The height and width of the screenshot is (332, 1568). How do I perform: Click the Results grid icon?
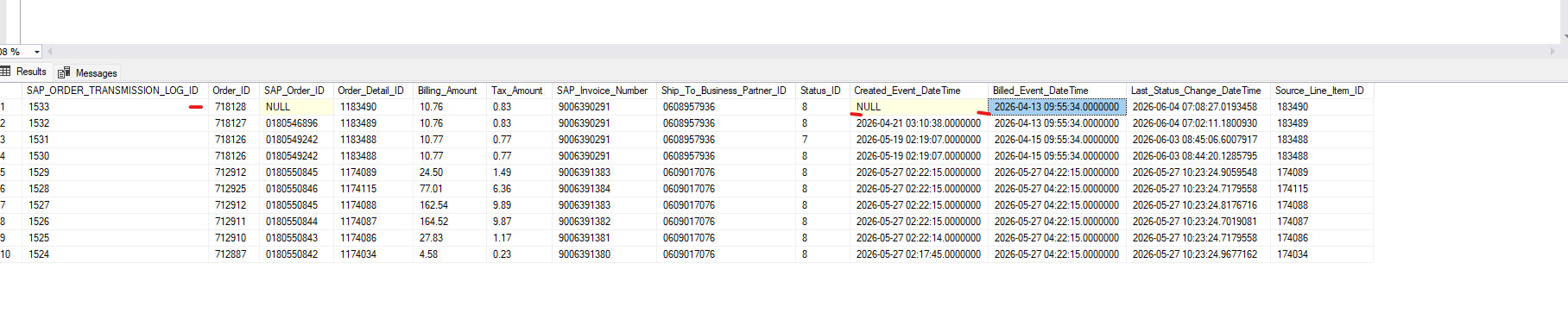(x=5, y=72)
